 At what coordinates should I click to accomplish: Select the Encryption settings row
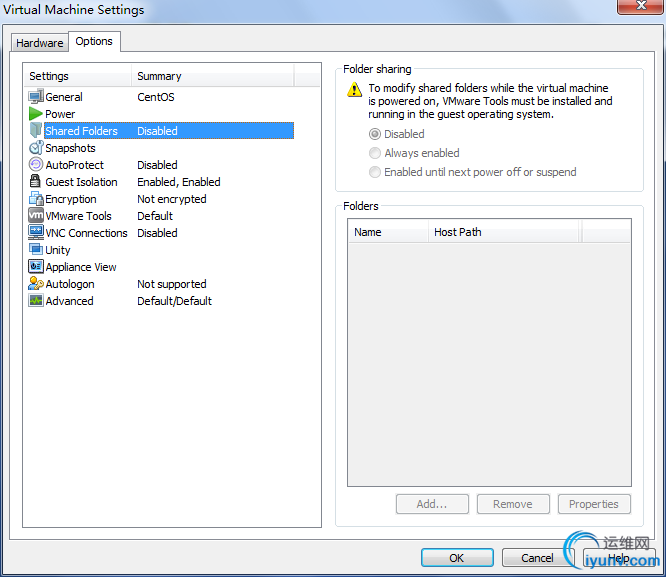coord(161,199)
